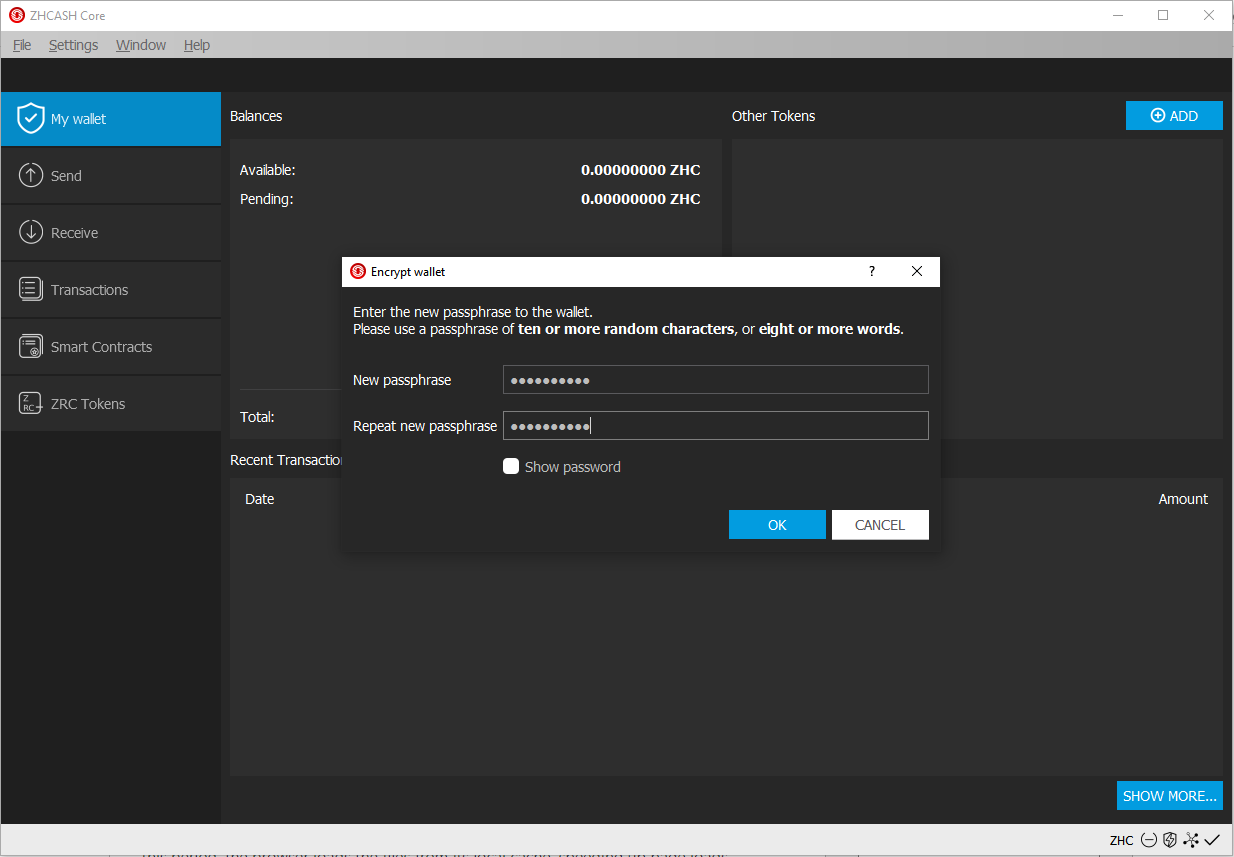Click the ZRC Tokens sidebar icon
1234x857 pixels.
click(31, 403)
